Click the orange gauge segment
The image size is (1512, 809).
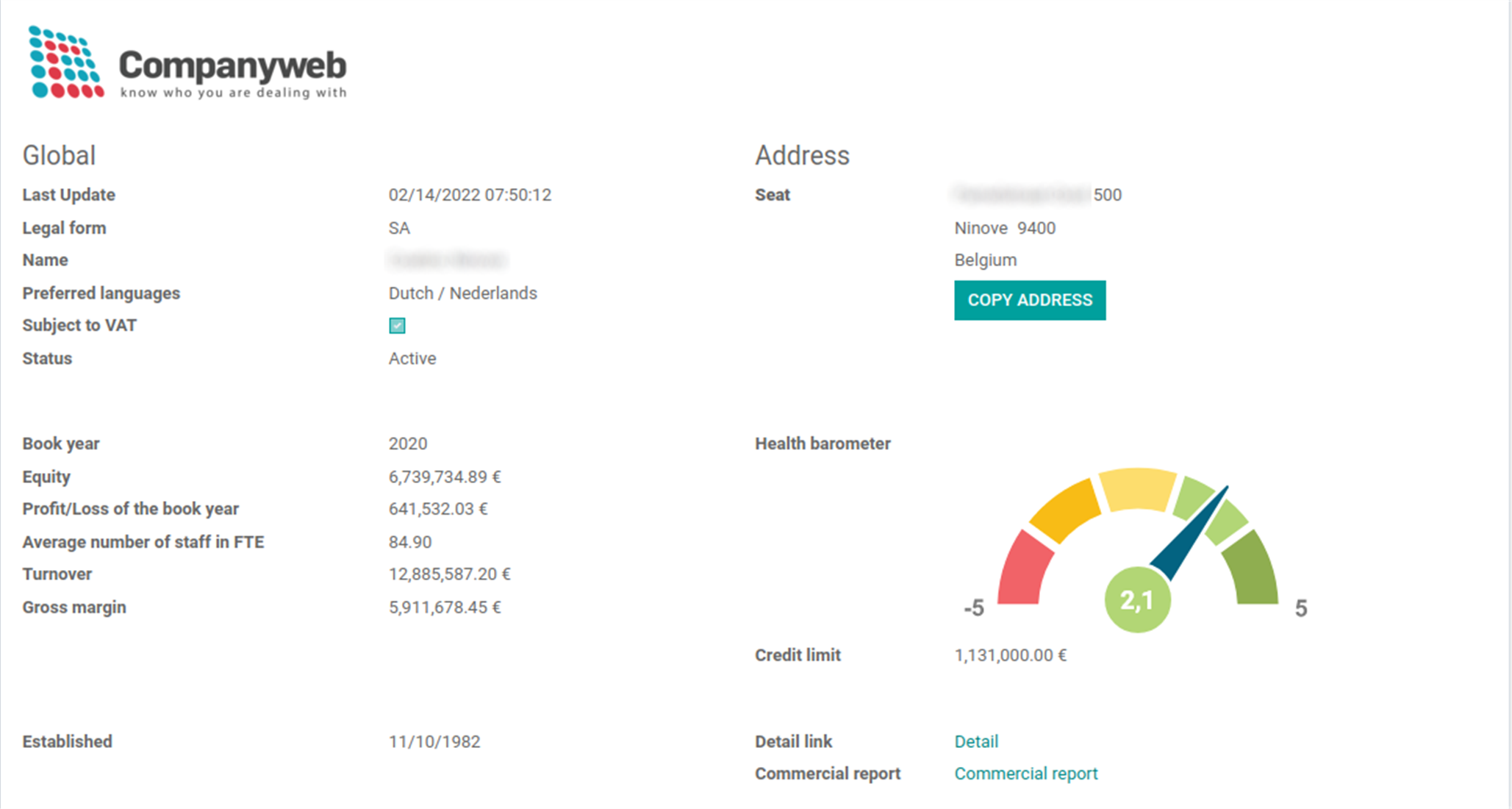pos(1066,510)
